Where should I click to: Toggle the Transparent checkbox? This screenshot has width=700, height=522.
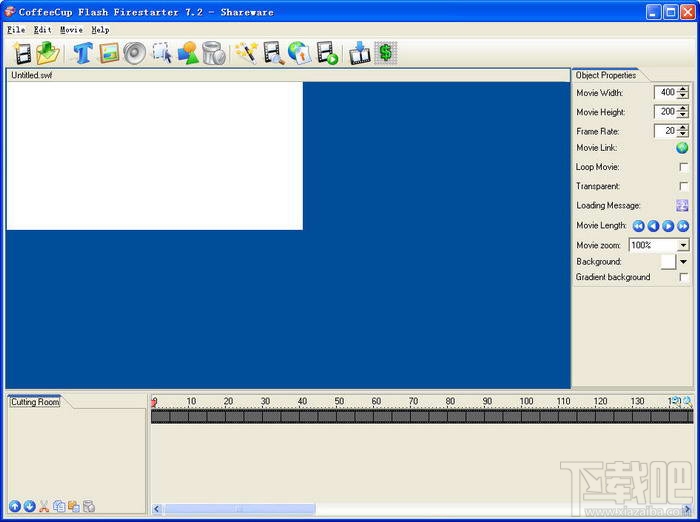[683, 186]
